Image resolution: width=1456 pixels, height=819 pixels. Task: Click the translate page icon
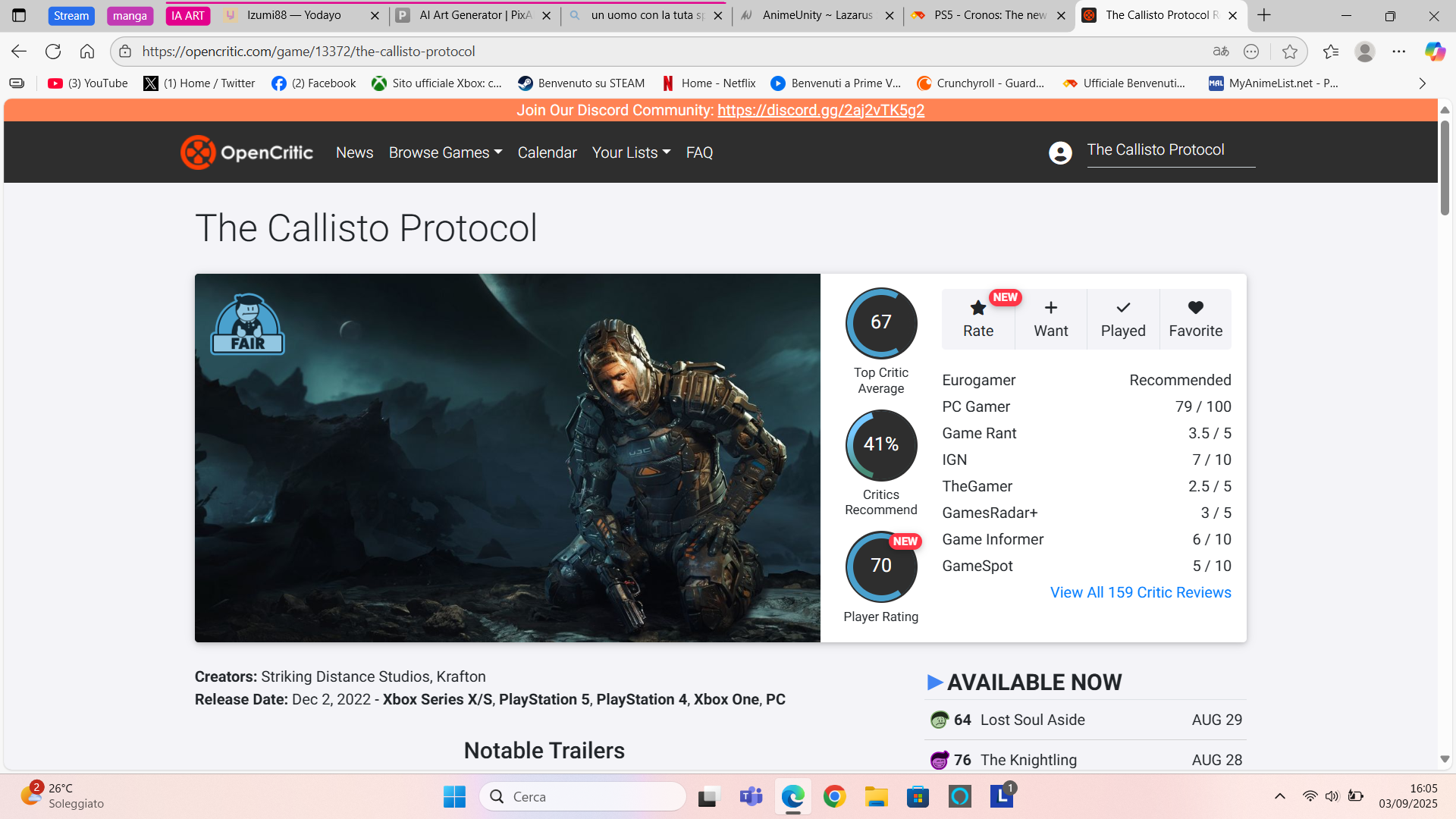(x=1221, y=52)
